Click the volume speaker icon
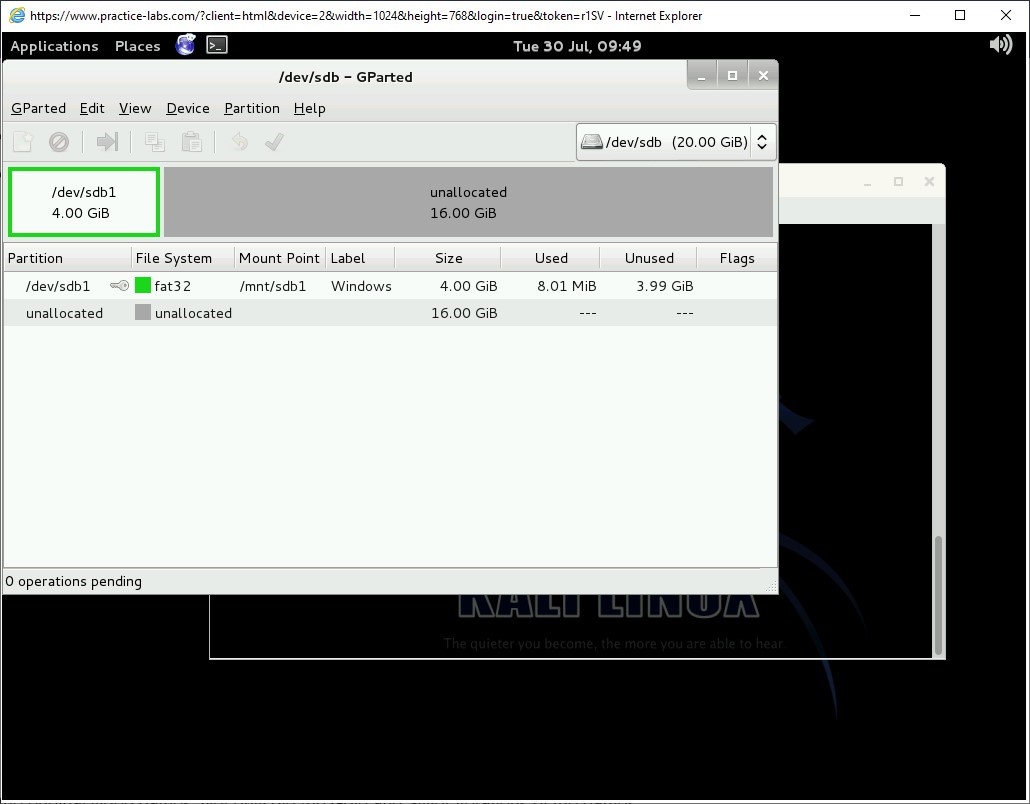The image size is (1030, 804). (1000, 45)
